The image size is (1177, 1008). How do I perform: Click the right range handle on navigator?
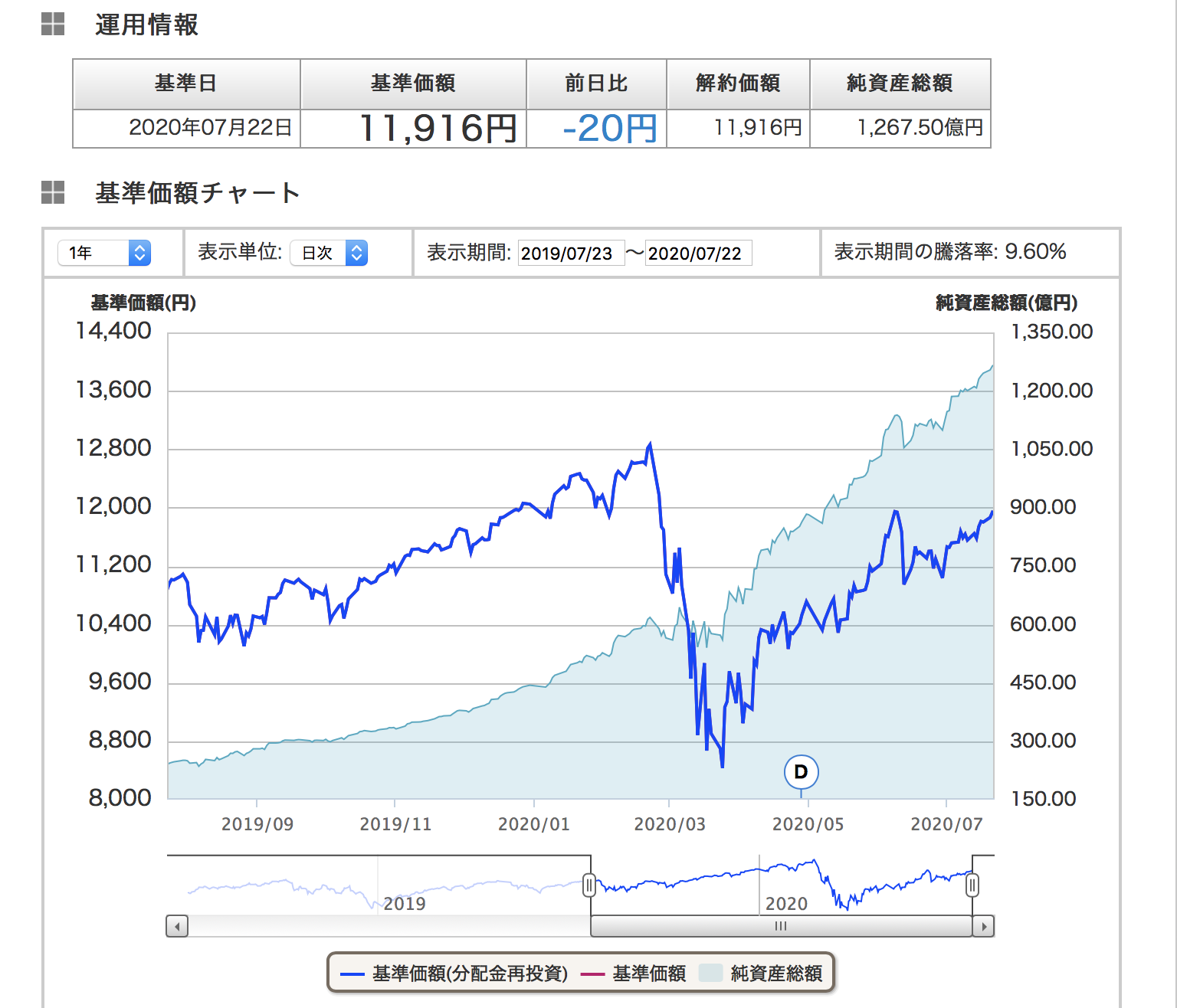pyautogui.click(x=972, y=885)
